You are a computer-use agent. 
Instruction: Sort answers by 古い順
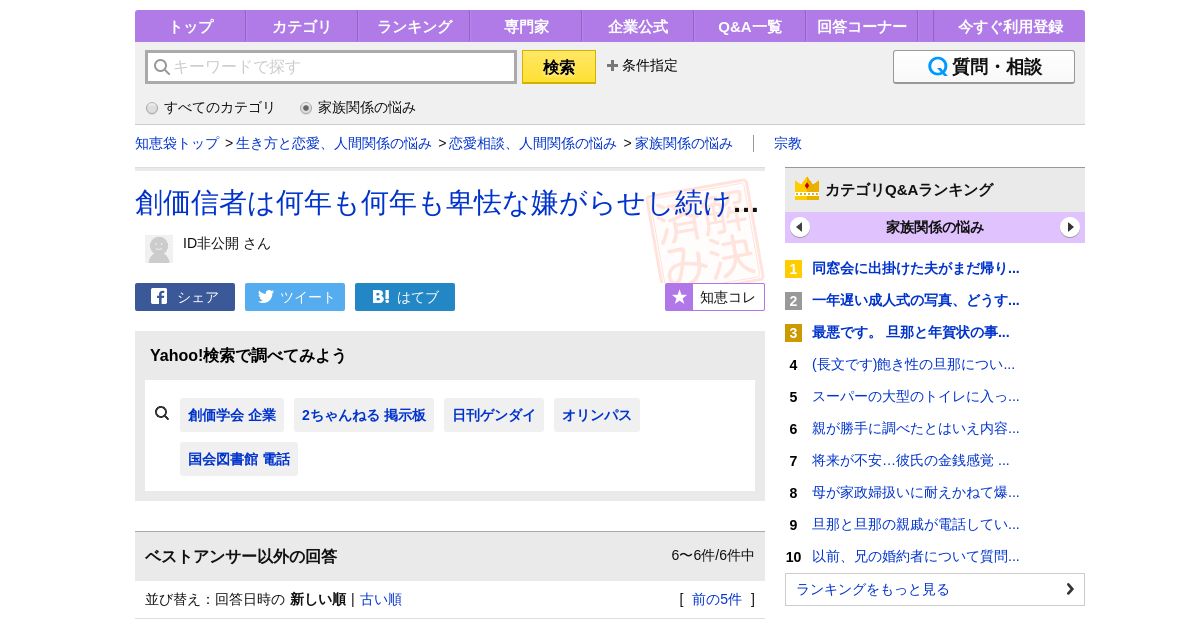click(381, 599)
